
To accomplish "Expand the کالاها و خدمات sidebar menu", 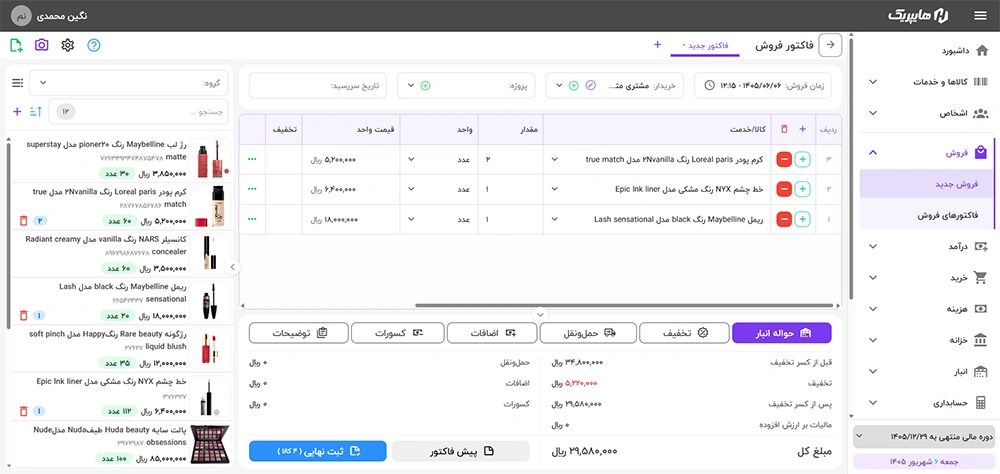I will [927, 82].
